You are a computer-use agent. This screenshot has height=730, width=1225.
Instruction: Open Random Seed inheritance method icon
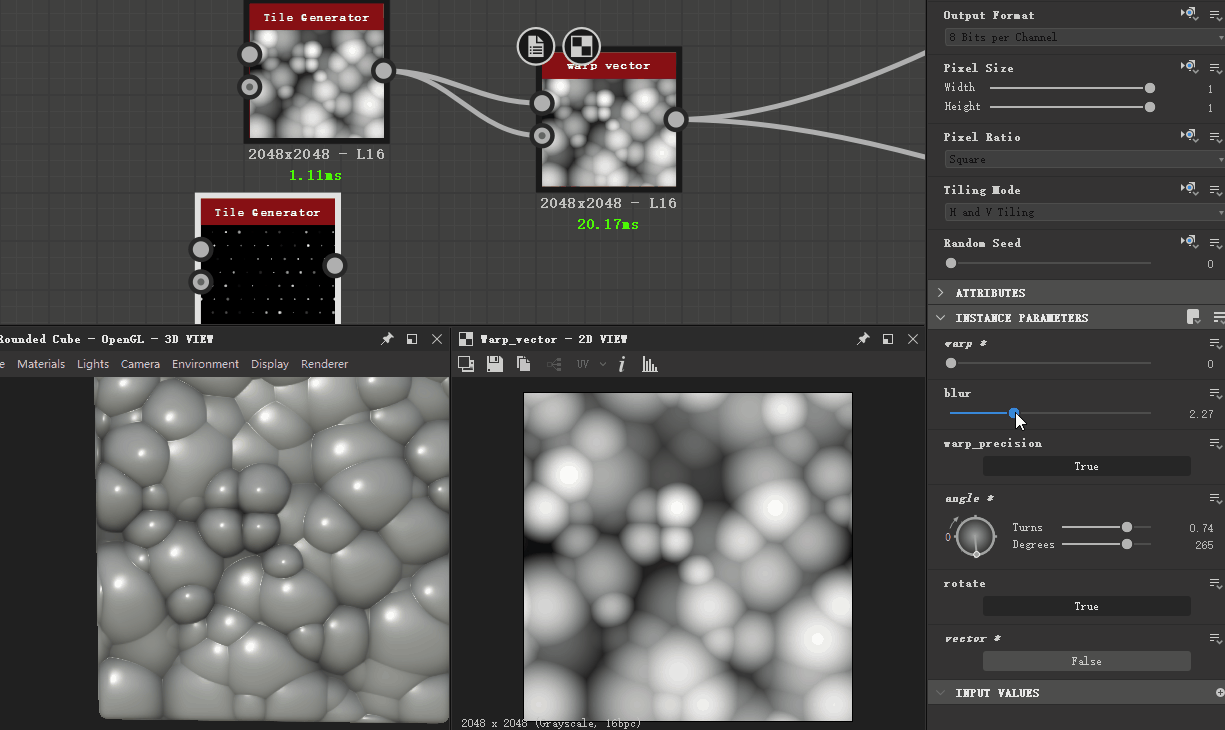click(1189, 242)
